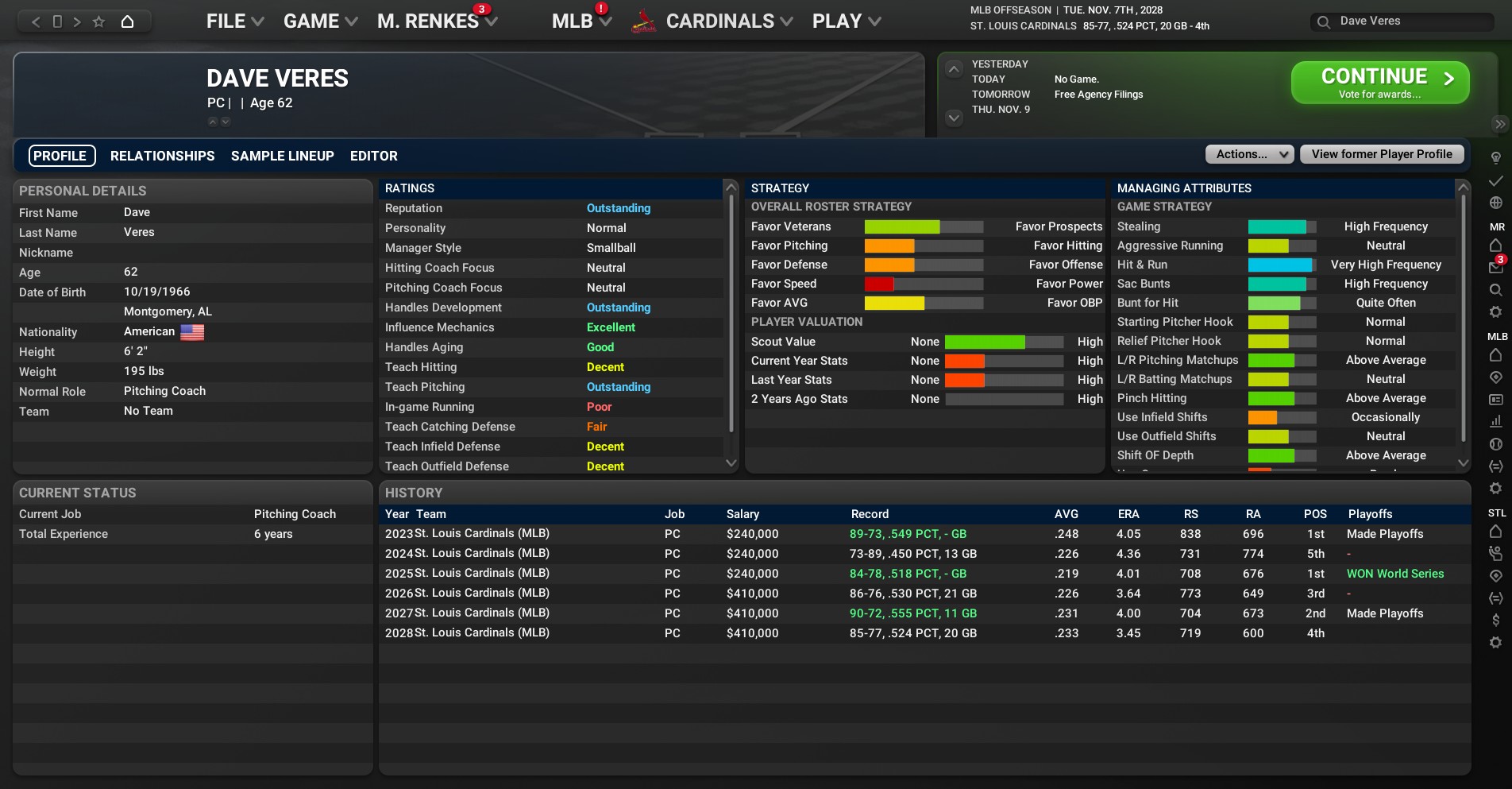Open the FILE menu
This screenshot has height=789, width=1512.
[234, 21]
